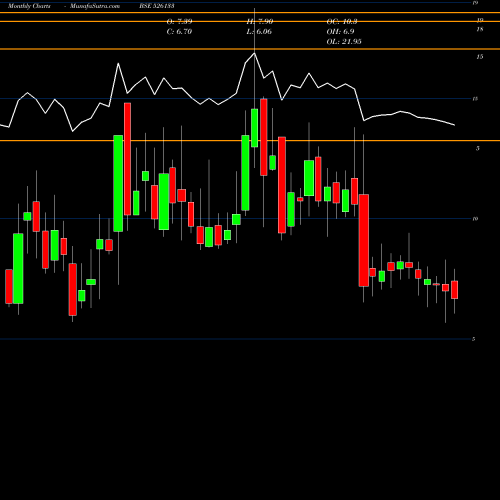Click the 'OH: 6.9' readout

coord(340,32)
